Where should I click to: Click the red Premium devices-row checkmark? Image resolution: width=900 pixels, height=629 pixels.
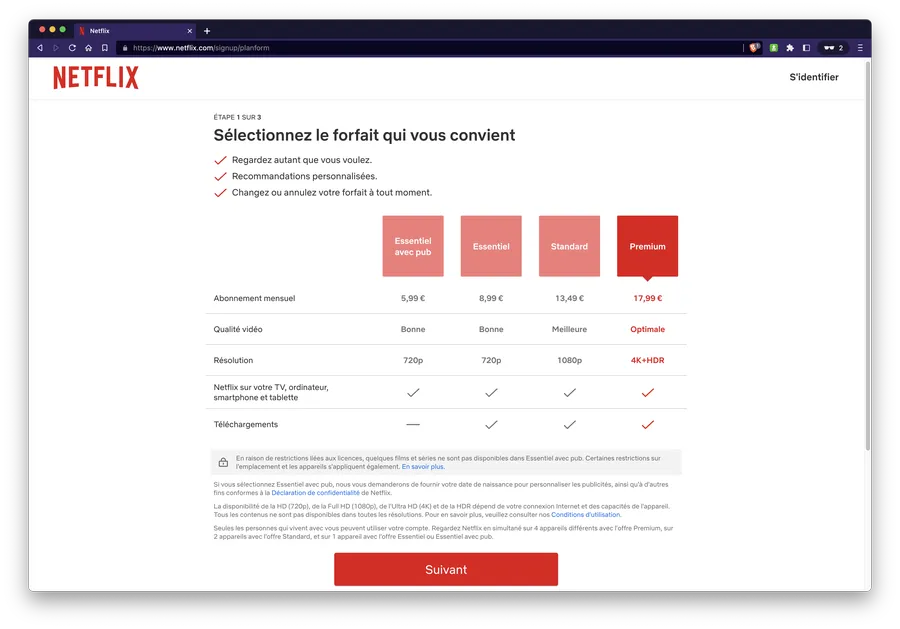(x=647, y=393)
